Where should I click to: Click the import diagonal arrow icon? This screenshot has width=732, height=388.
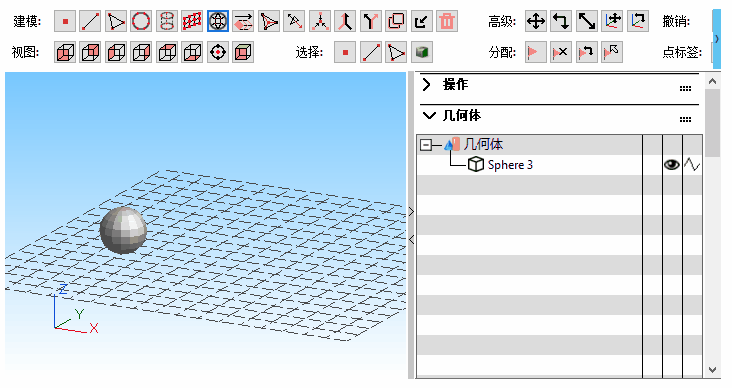(x=422, y=21)
